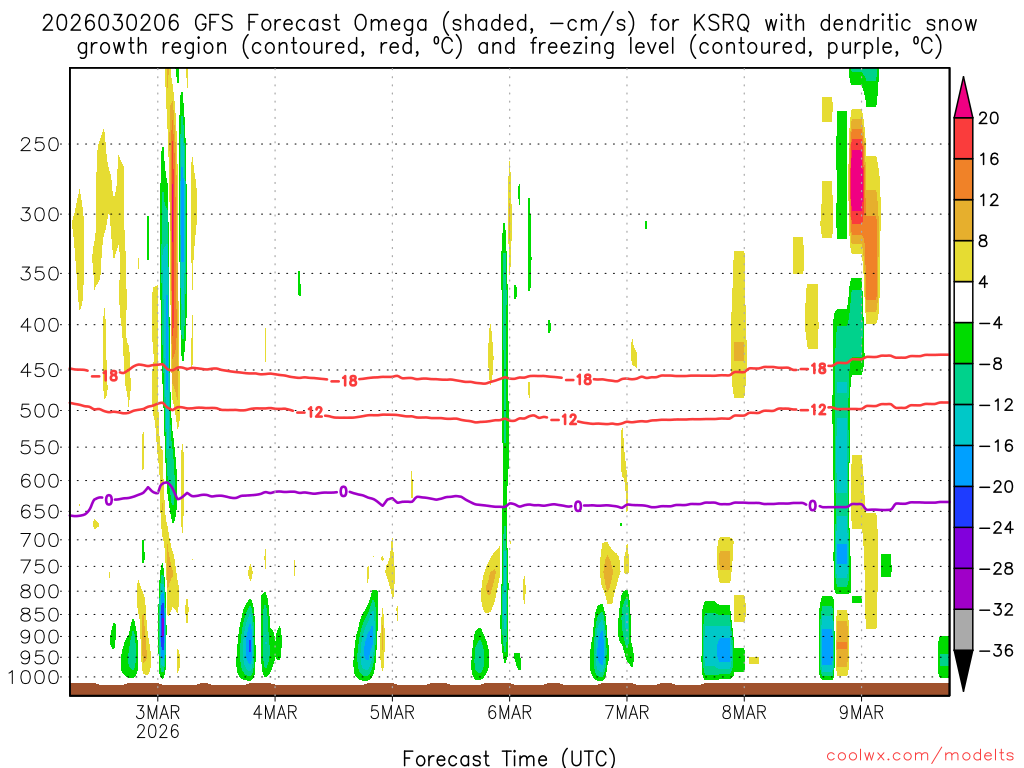
Task: Click the black down arrow below color bar
Action: point(964,671)
